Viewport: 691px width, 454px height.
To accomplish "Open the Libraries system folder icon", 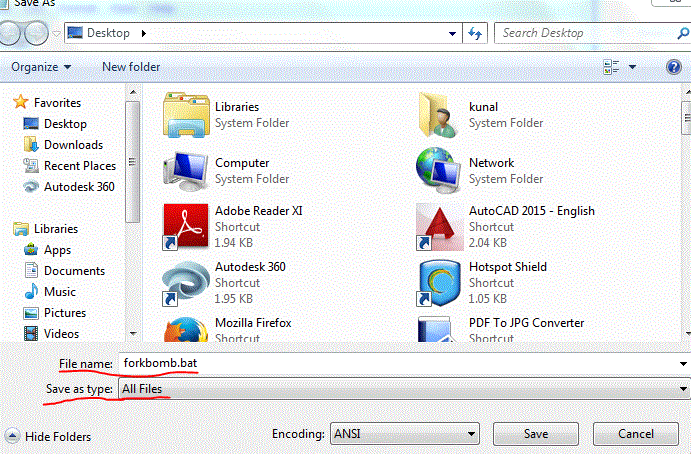I will coord(186,115).
